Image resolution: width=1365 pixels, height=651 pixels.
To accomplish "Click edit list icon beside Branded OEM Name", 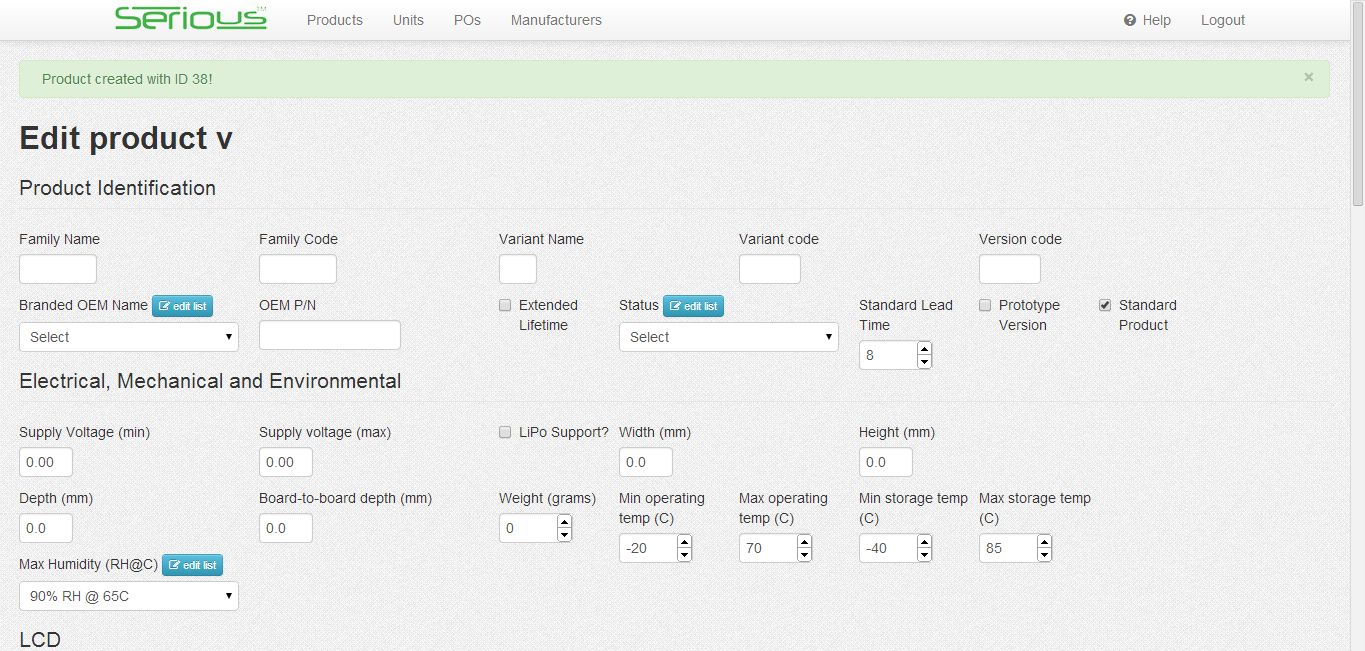I will coord(182,306).
